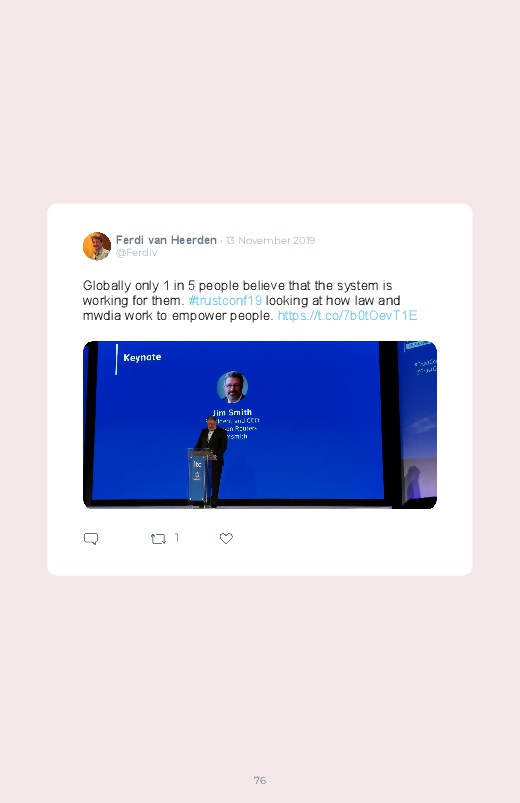
Task: Click the side screen at photo's right edge
Action: 419,423
